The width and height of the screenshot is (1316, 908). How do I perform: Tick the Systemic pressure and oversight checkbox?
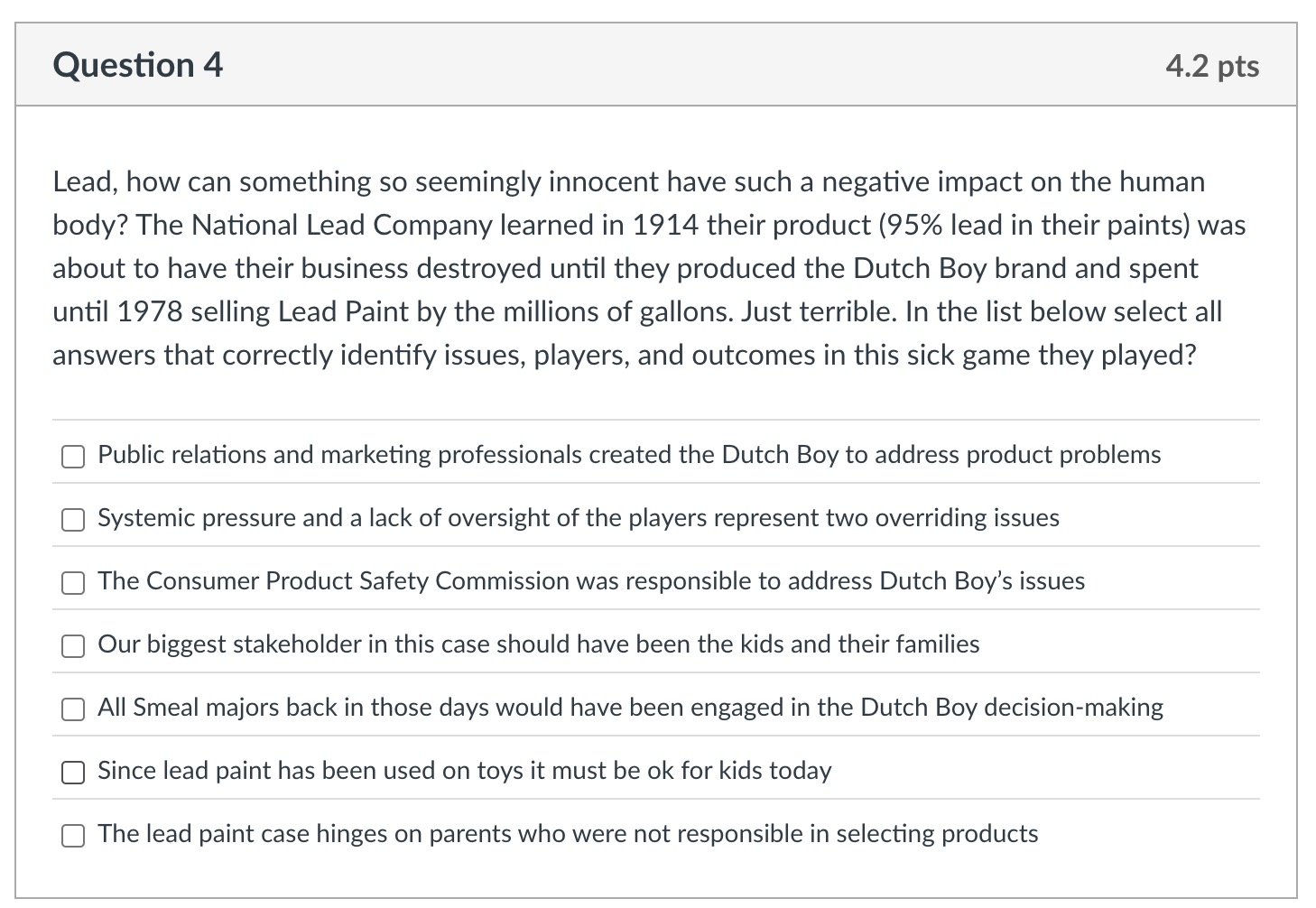tap(73, 520)
